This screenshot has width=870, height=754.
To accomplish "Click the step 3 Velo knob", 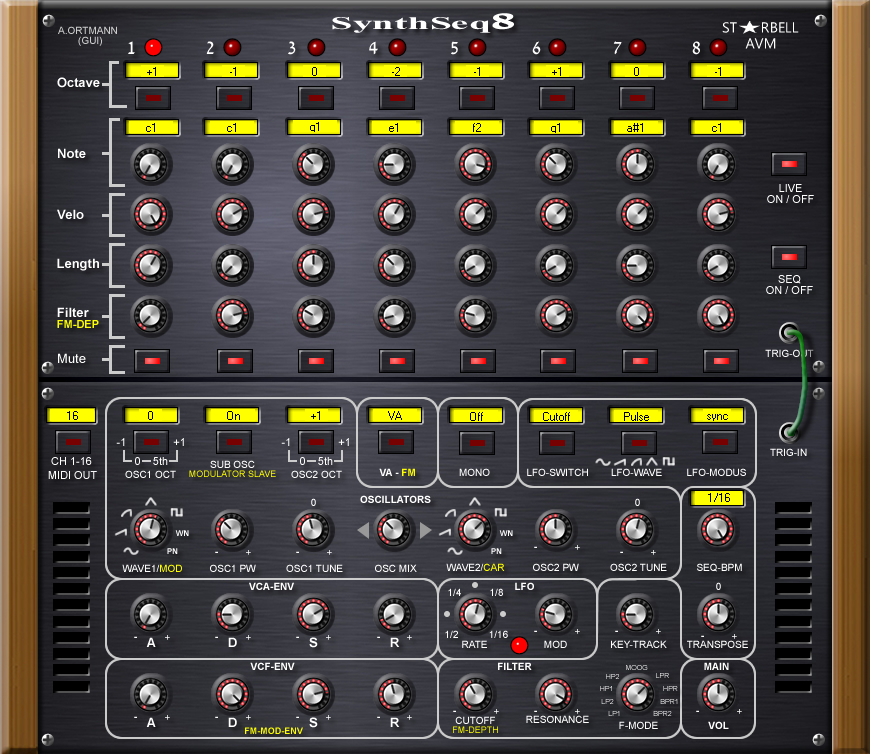I will click(x=313, y=215).
